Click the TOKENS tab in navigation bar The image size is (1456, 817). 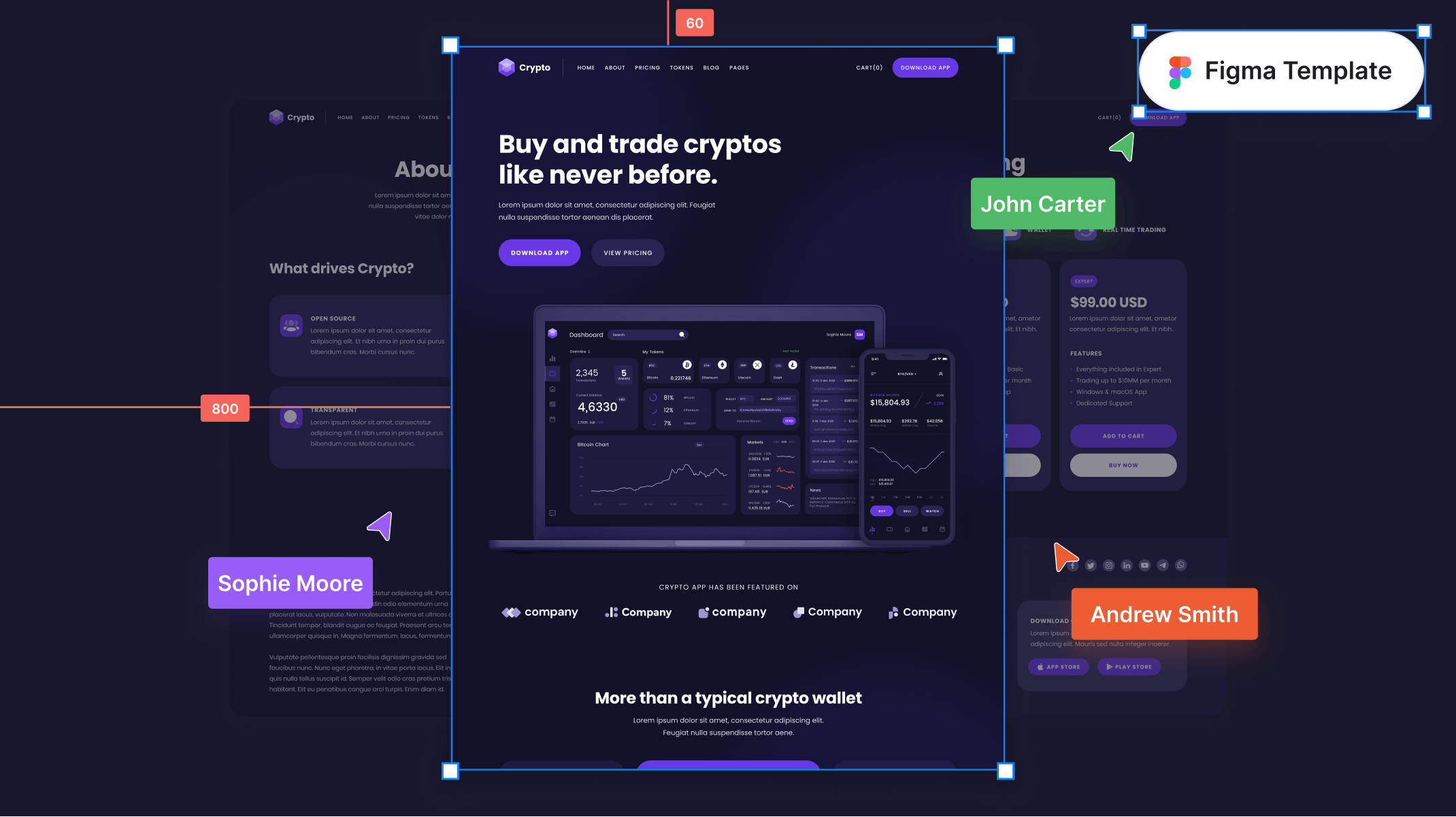click(681, 67)
